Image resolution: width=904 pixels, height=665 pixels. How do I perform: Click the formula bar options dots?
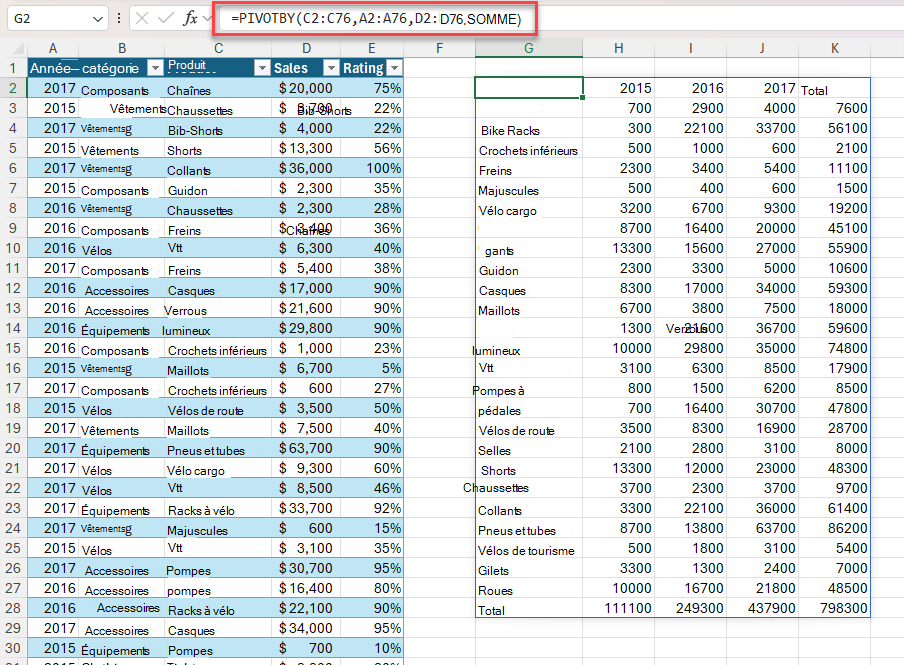(x=119, y=18)
